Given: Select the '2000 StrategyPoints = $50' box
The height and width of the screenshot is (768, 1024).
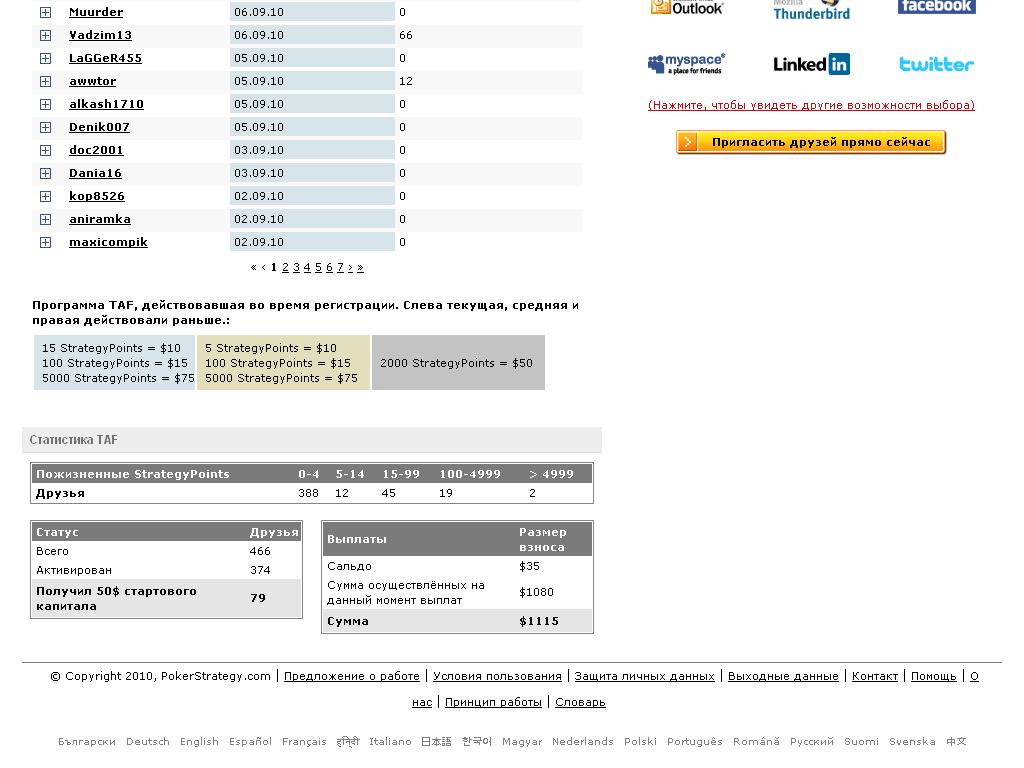Looking at the screenshot, I should [x=458, y=363].
